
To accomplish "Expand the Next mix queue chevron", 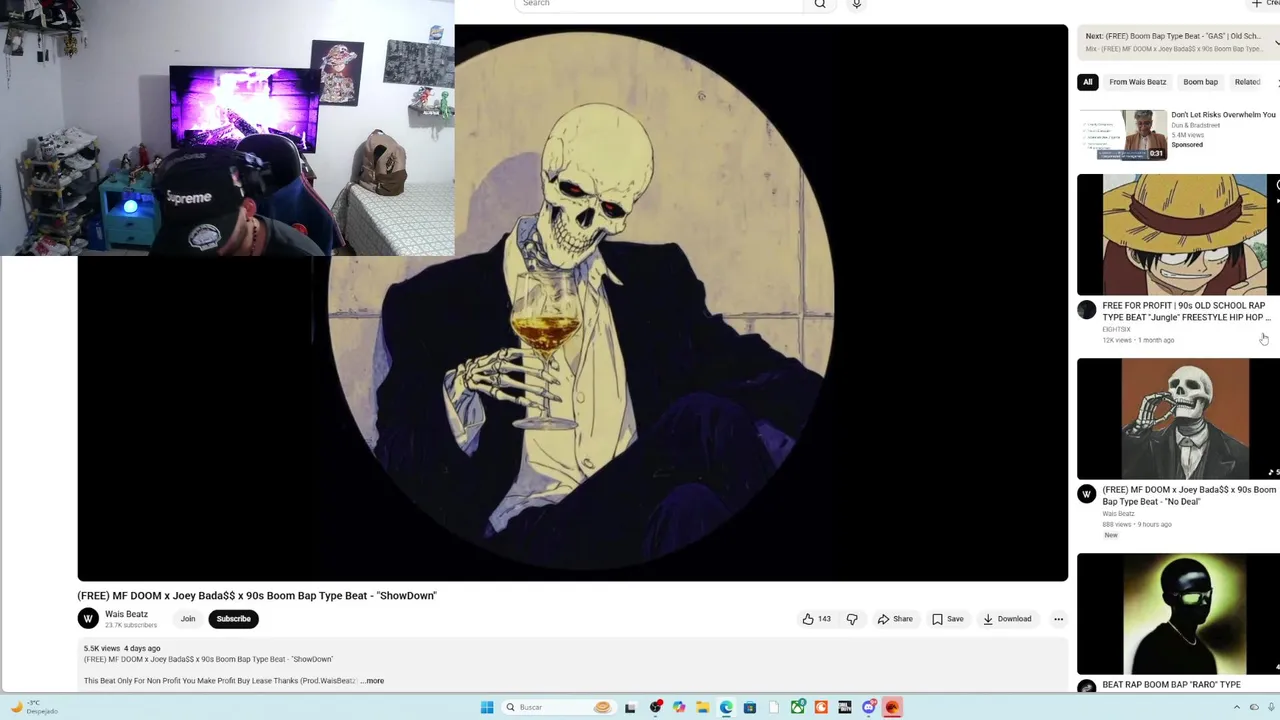I will point(1276,42).
